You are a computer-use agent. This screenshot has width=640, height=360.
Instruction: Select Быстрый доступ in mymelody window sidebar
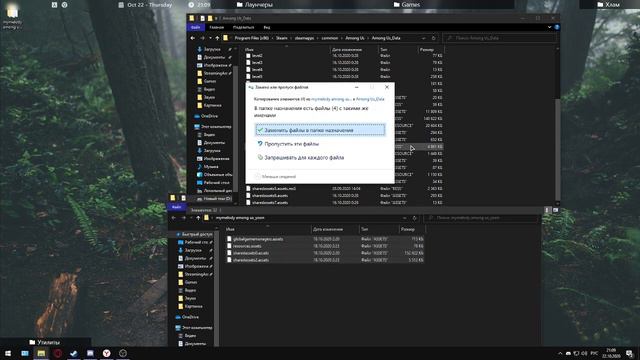tap(194, 234)
